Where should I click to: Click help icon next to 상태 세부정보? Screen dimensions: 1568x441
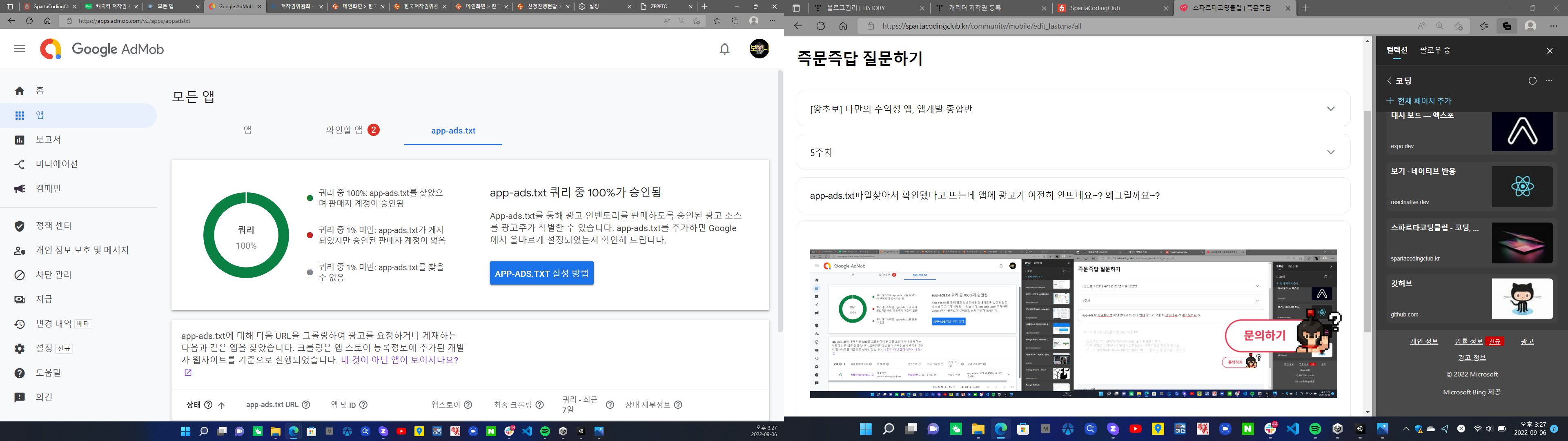point(678,404)
